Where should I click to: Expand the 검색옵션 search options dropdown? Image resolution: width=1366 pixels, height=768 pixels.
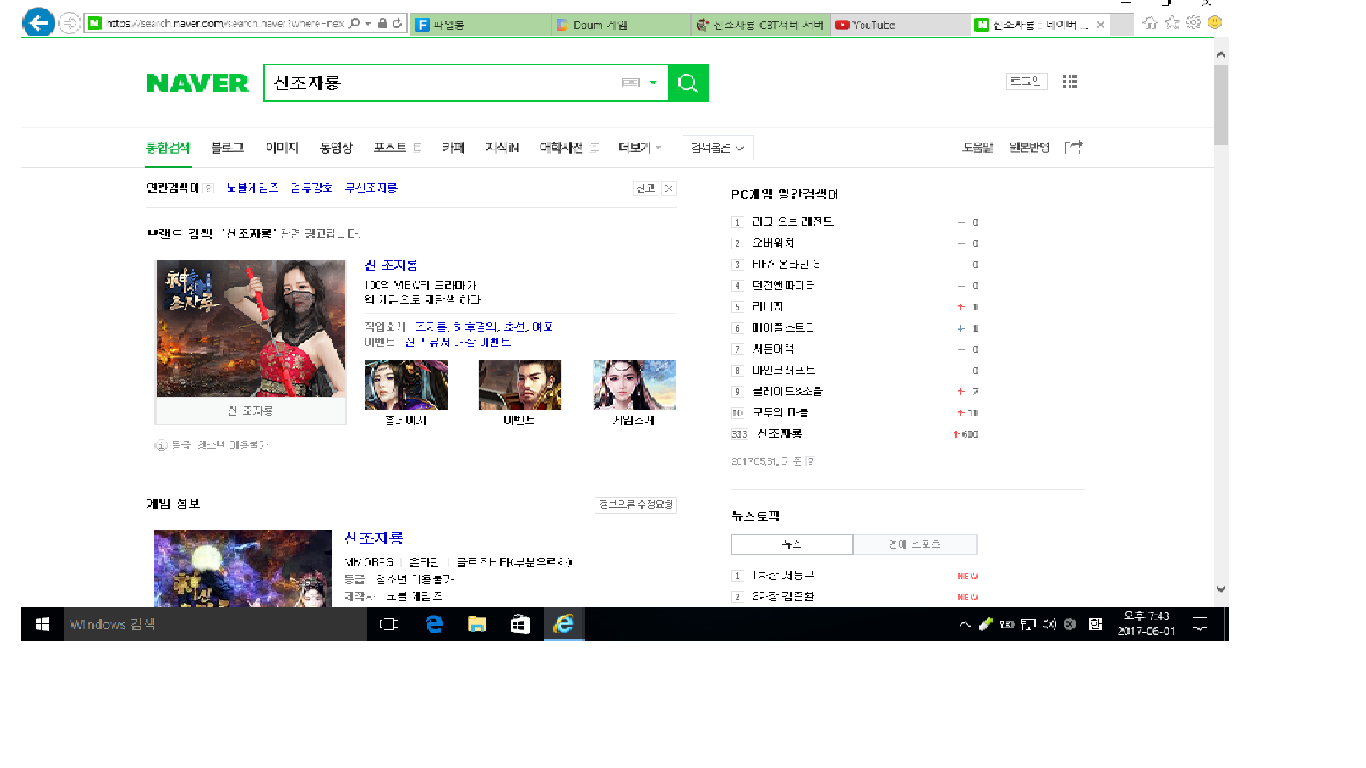point(718,148)
